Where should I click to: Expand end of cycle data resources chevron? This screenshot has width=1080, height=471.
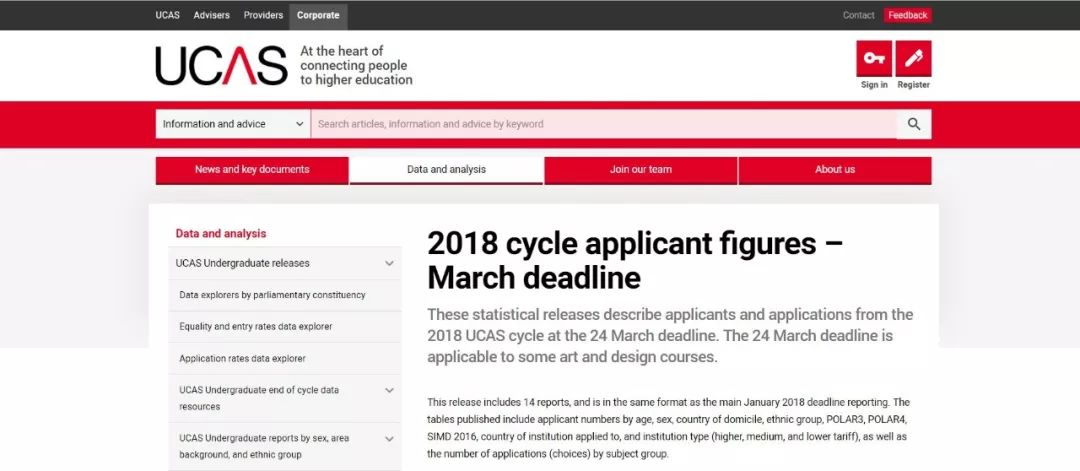click(389, 390)
